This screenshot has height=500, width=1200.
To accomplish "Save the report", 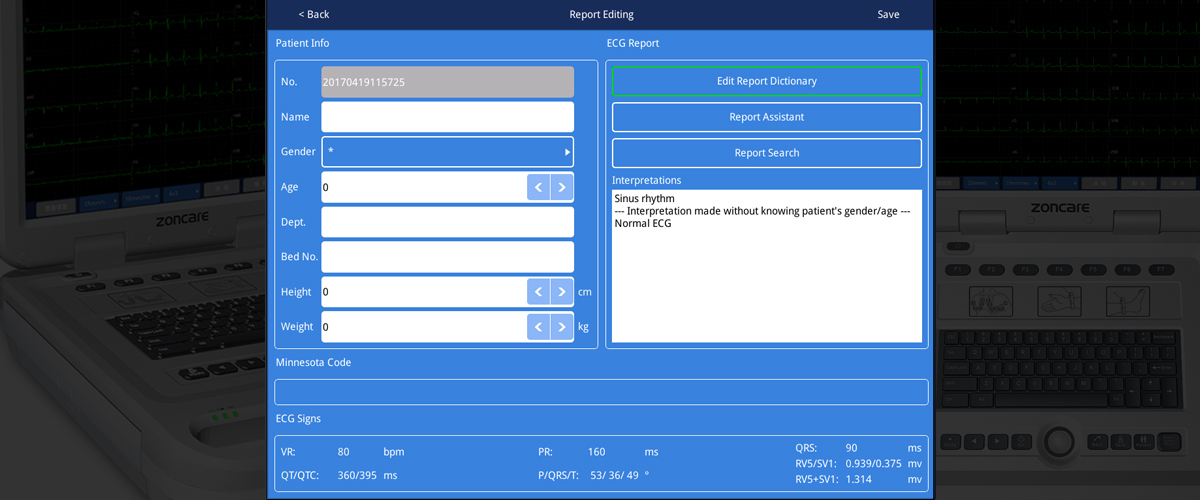I will (887, 15).
